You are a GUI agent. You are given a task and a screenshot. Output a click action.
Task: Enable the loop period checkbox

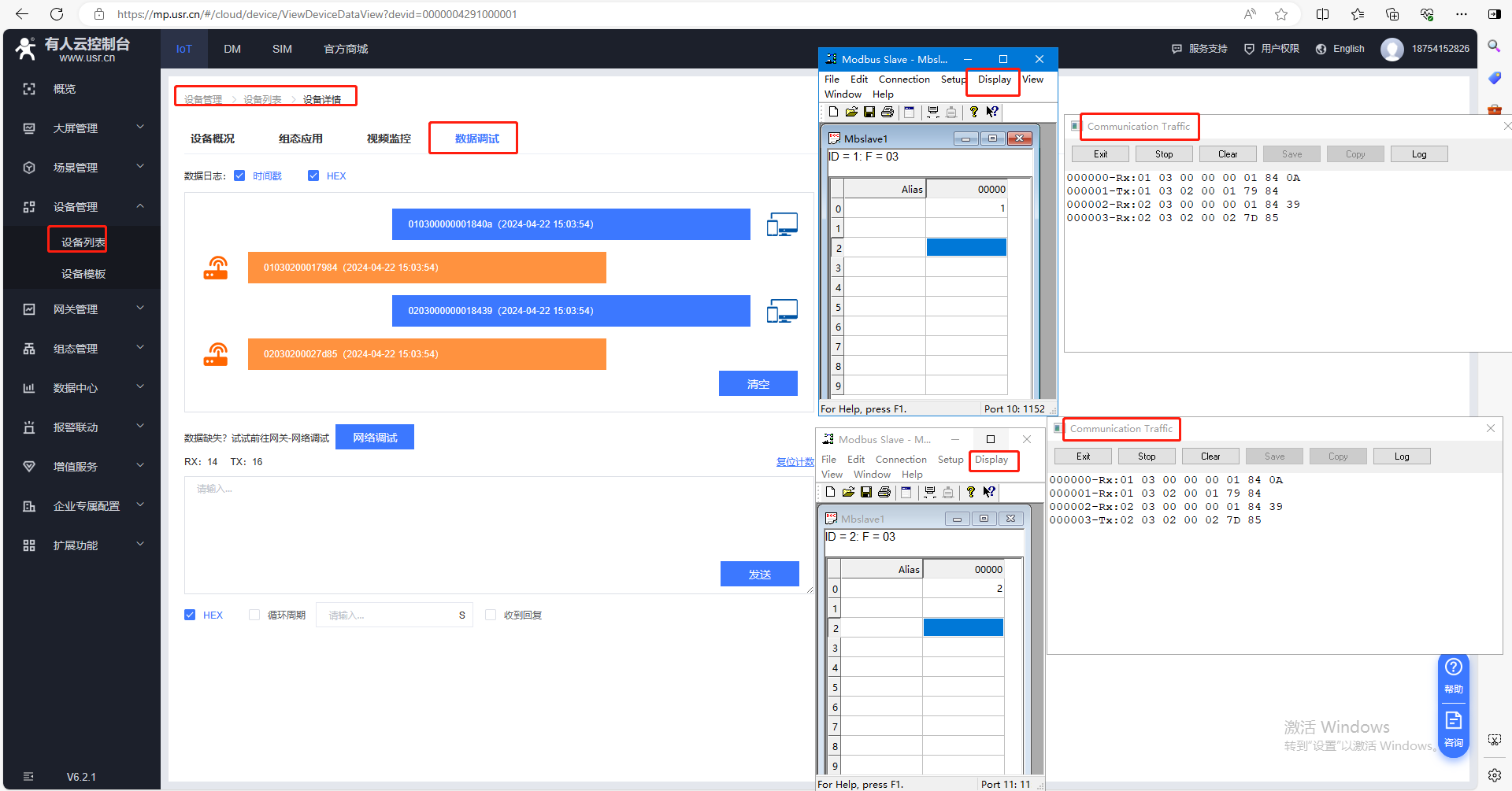254,615
